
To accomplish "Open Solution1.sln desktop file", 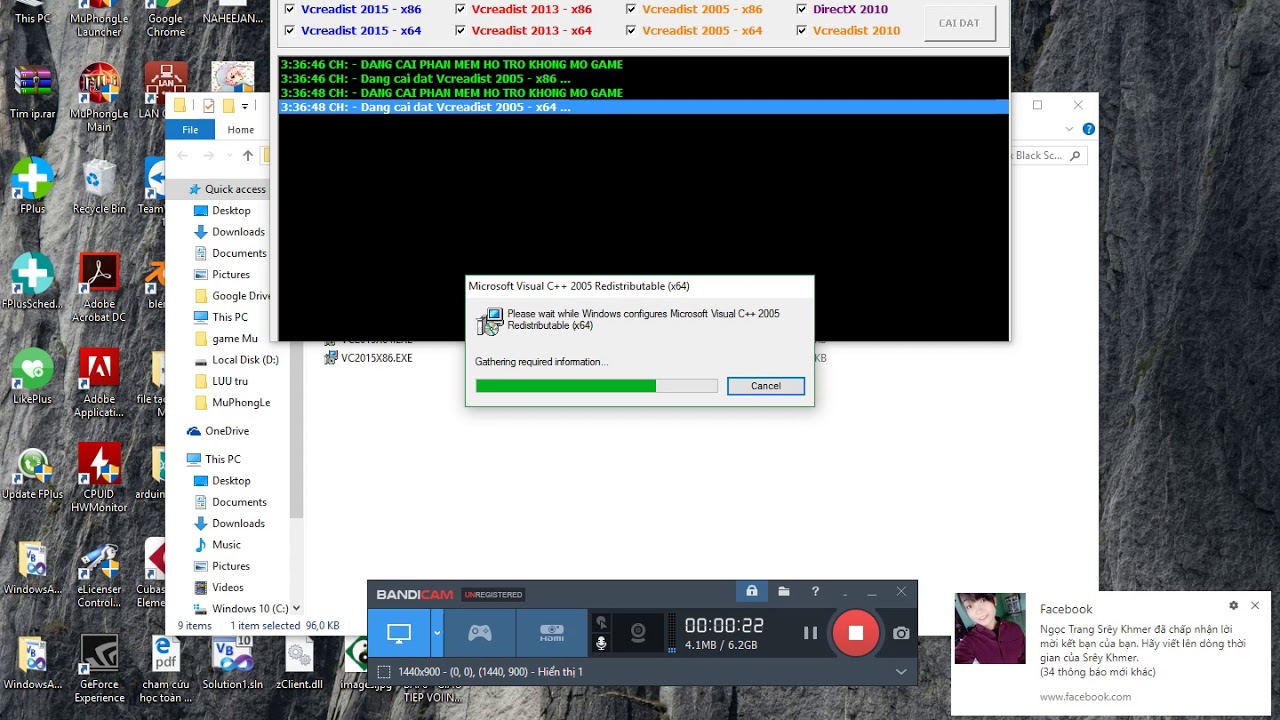I will point(232,663).
